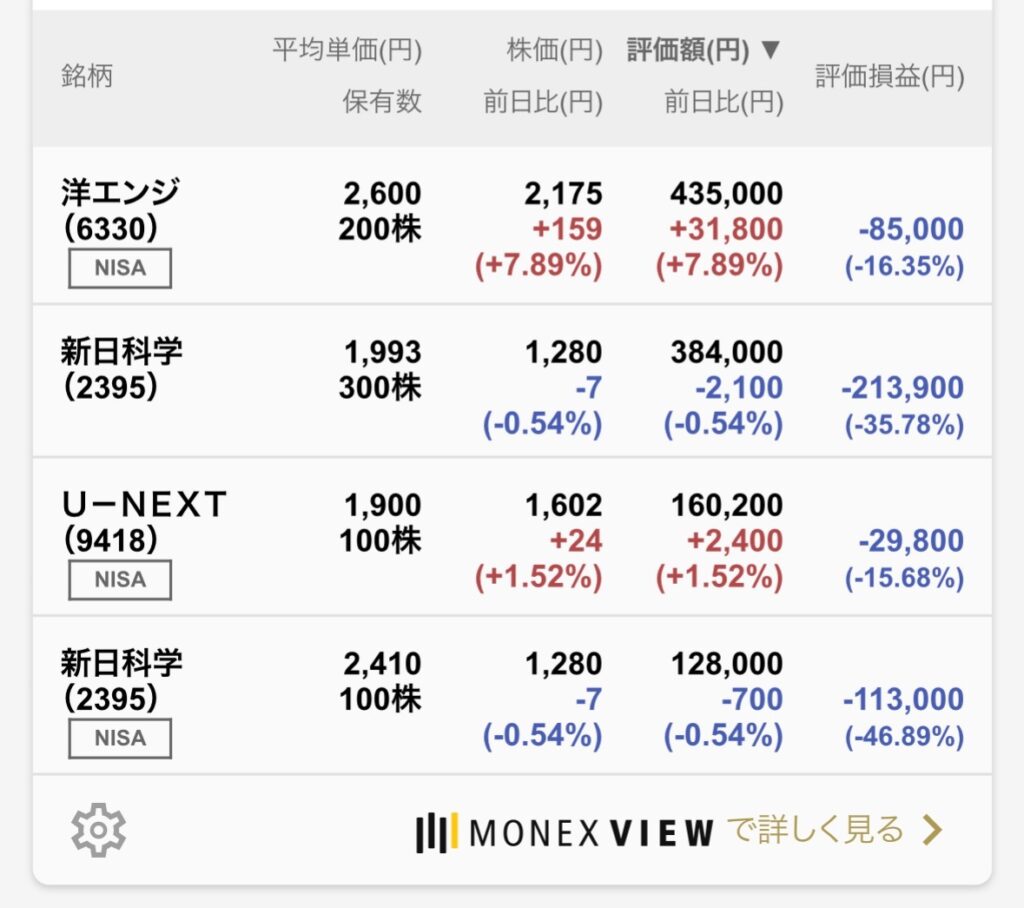Select the 株価(円) column header
Image resolution: width=1024 pixels, height=908 pixels.
554,50
